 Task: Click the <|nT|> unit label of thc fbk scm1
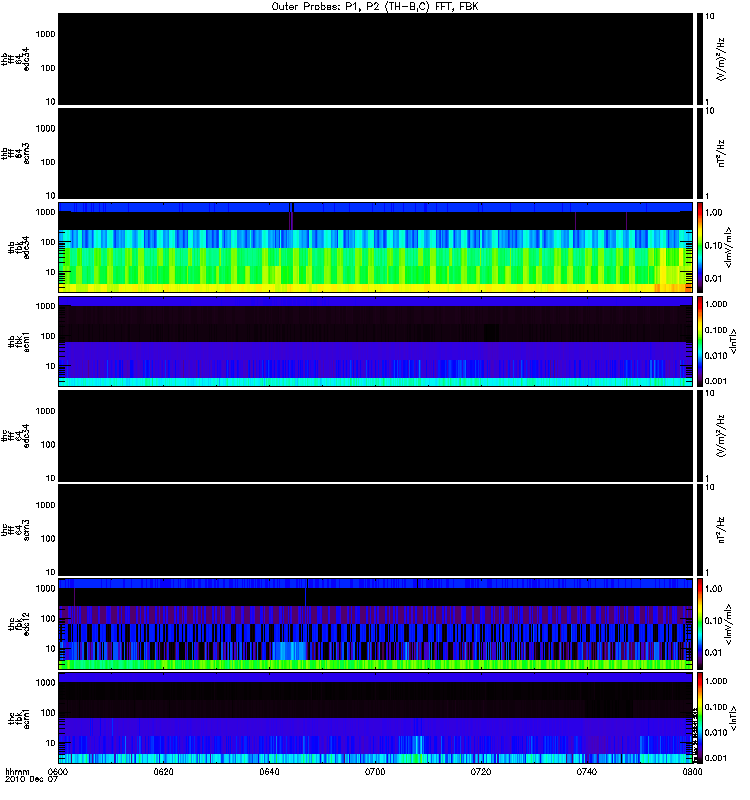coord(734,718)
